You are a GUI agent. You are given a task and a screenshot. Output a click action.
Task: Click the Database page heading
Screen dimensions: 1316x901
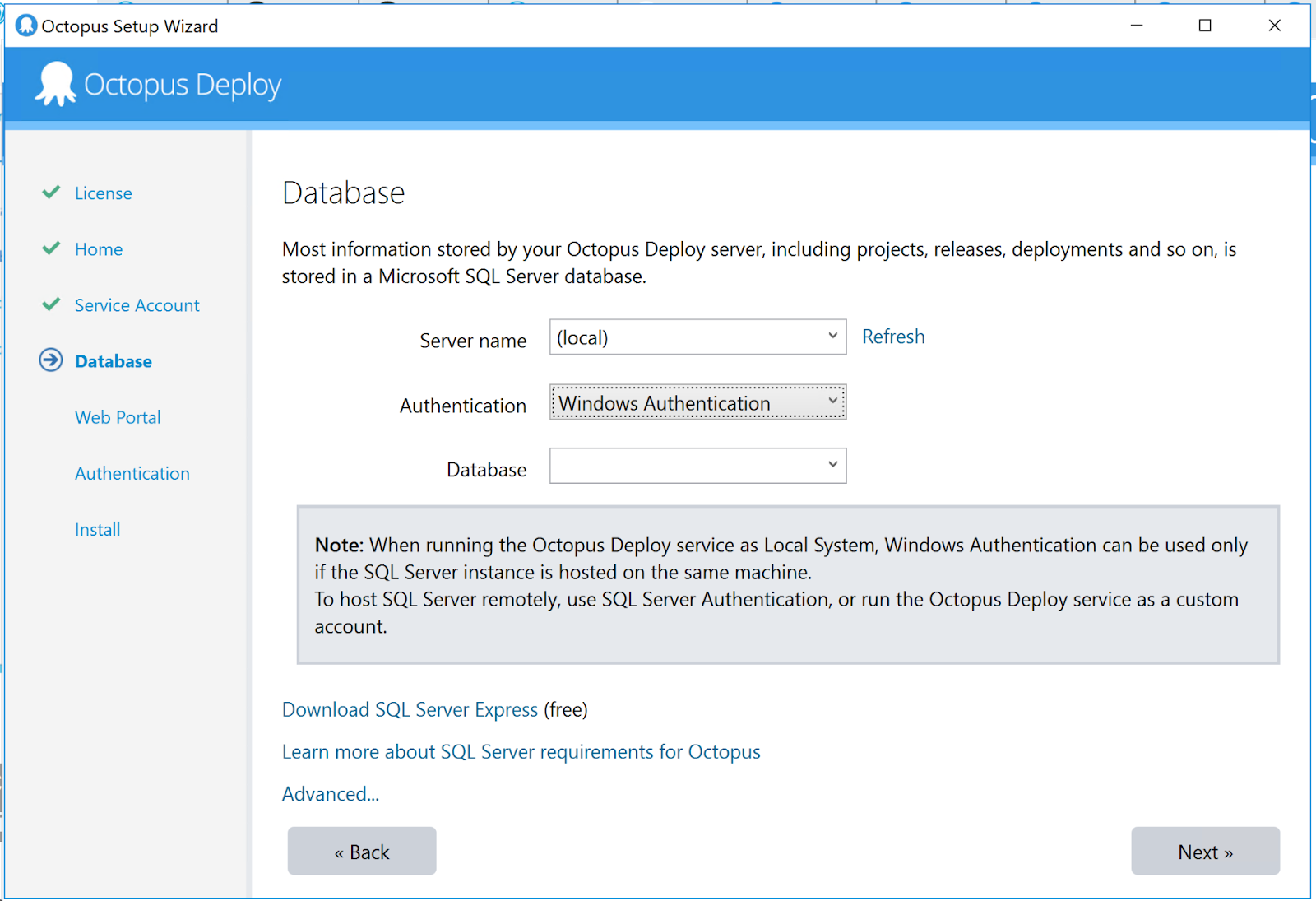[344, 193]
